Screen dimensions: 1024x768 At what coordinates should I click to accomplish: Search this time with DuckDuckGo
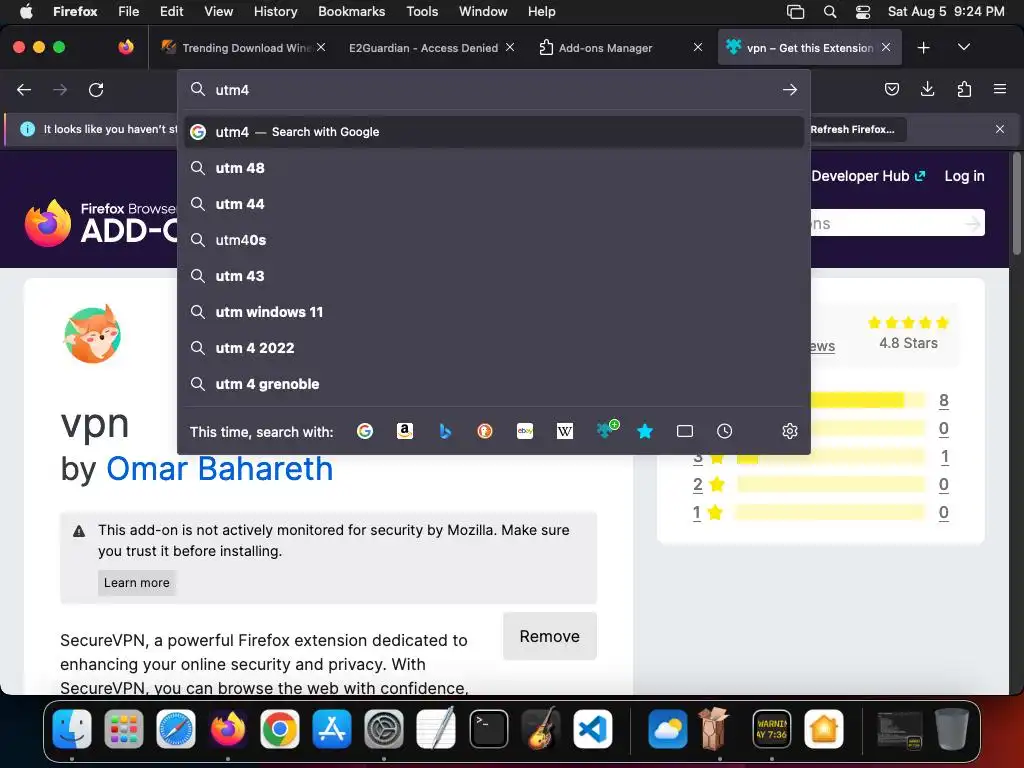pyautogui.click(x=485, y=431)
